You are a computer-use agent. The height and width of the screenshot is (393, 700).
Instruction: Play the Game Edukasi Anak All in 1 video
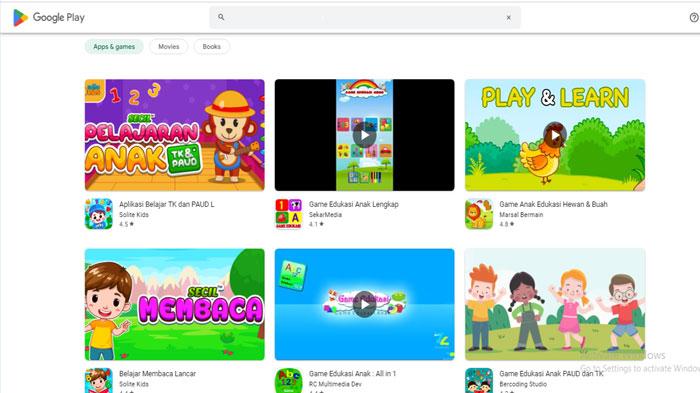click(365, 305)
